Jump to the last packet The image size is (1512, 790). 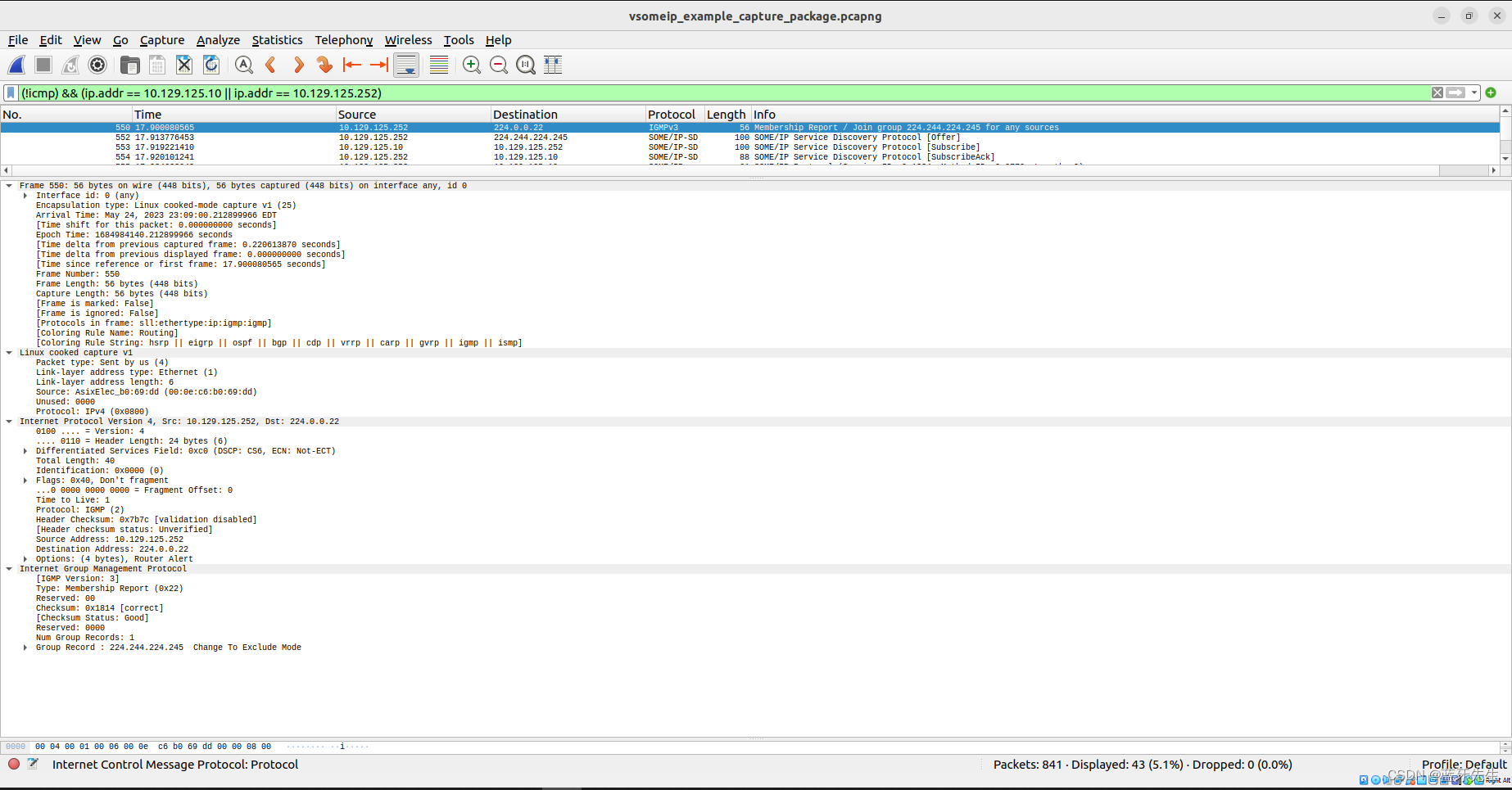tap(378, 65)
